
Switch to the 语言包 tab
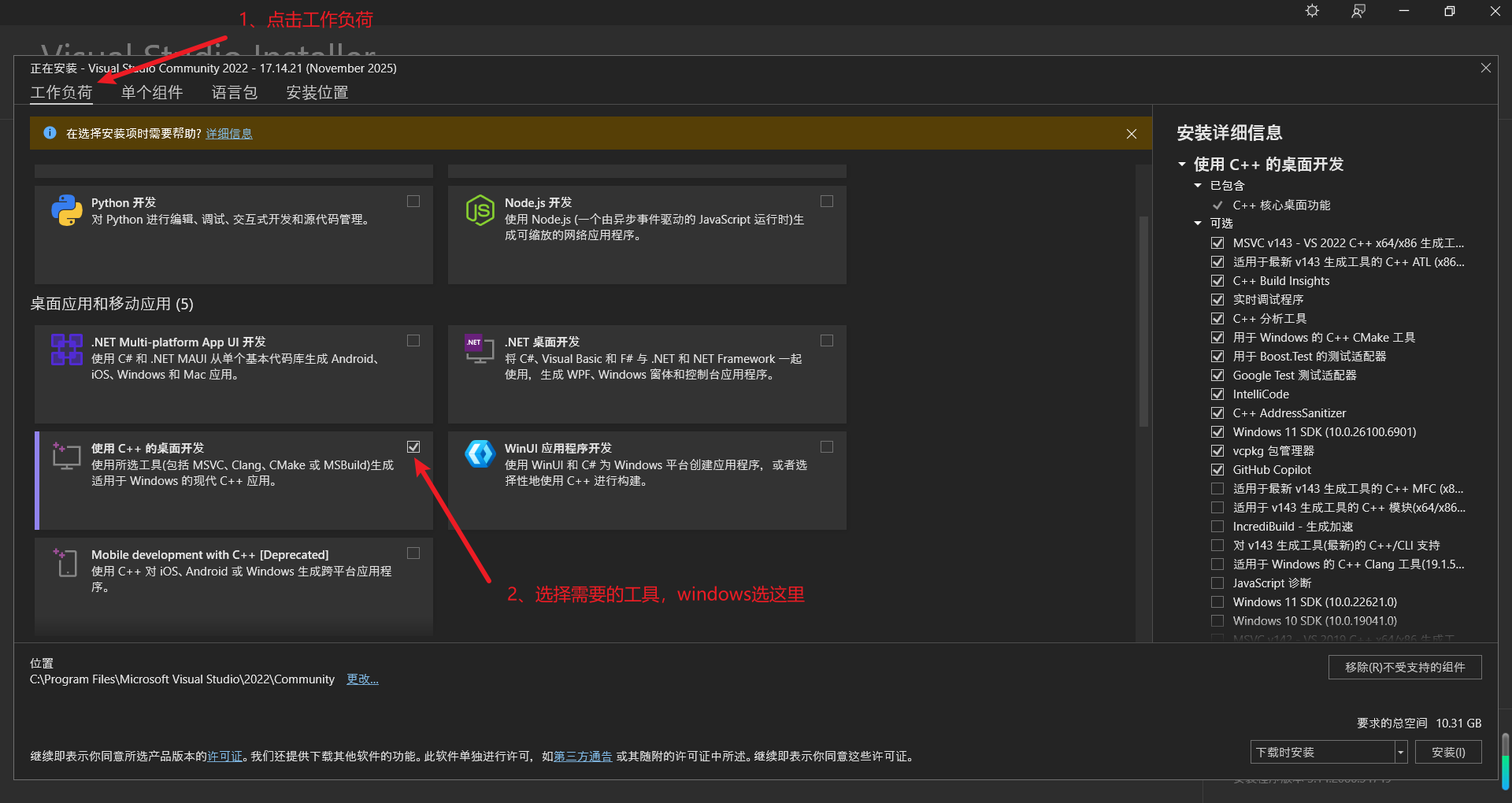(x=235, y=93)
